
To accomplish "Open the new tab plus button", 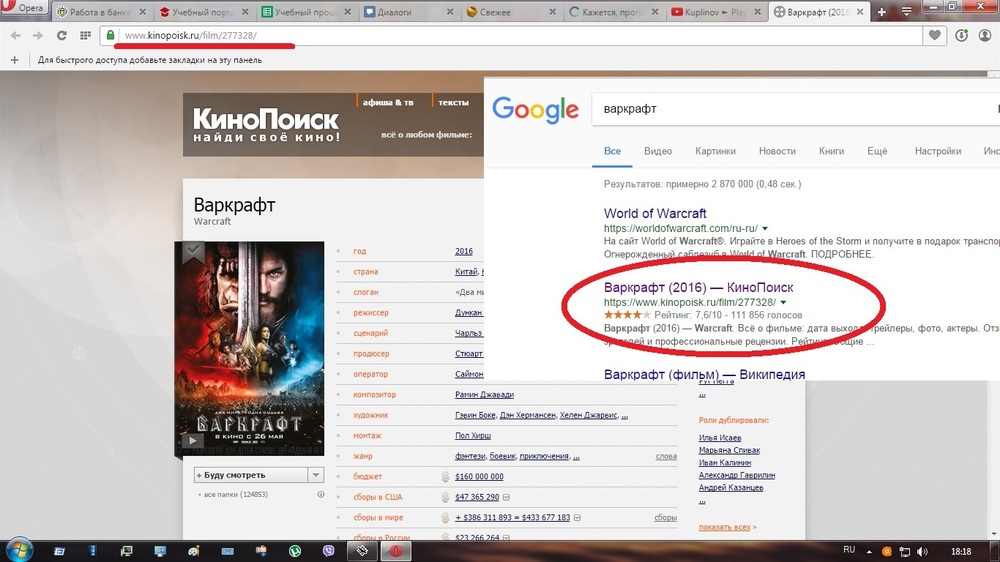I will coord(881,12).
